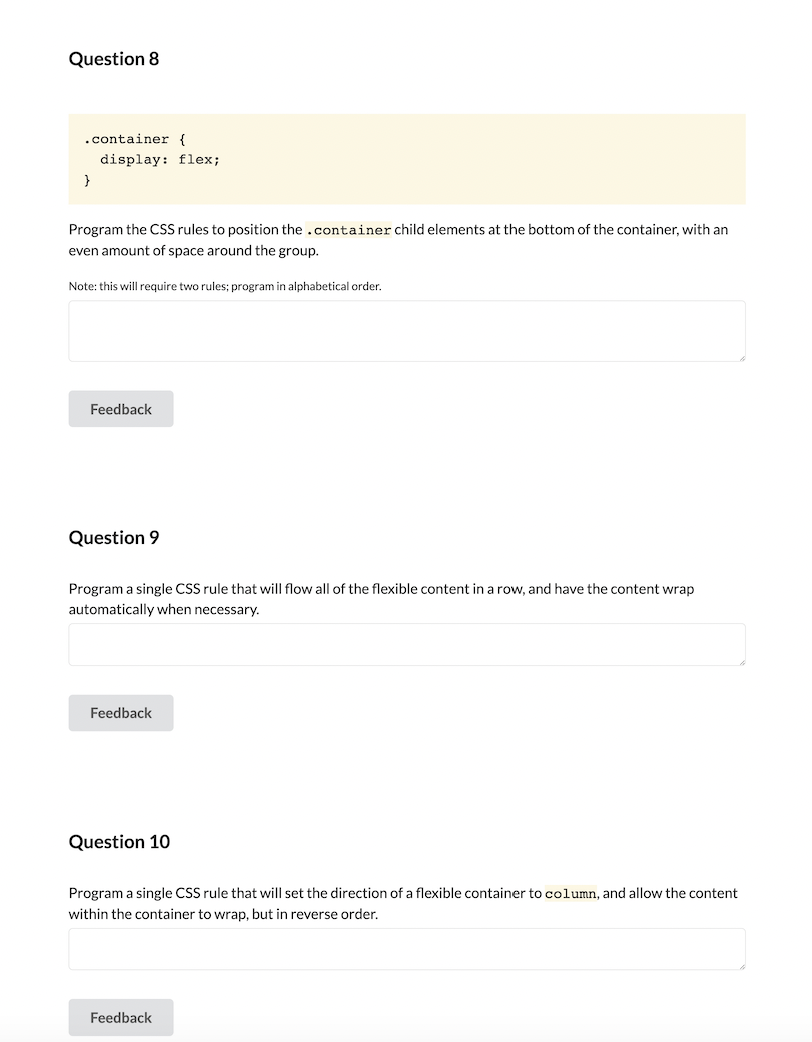
Task: Click the resize handle on Question 10 textarea
Action: 741,965
